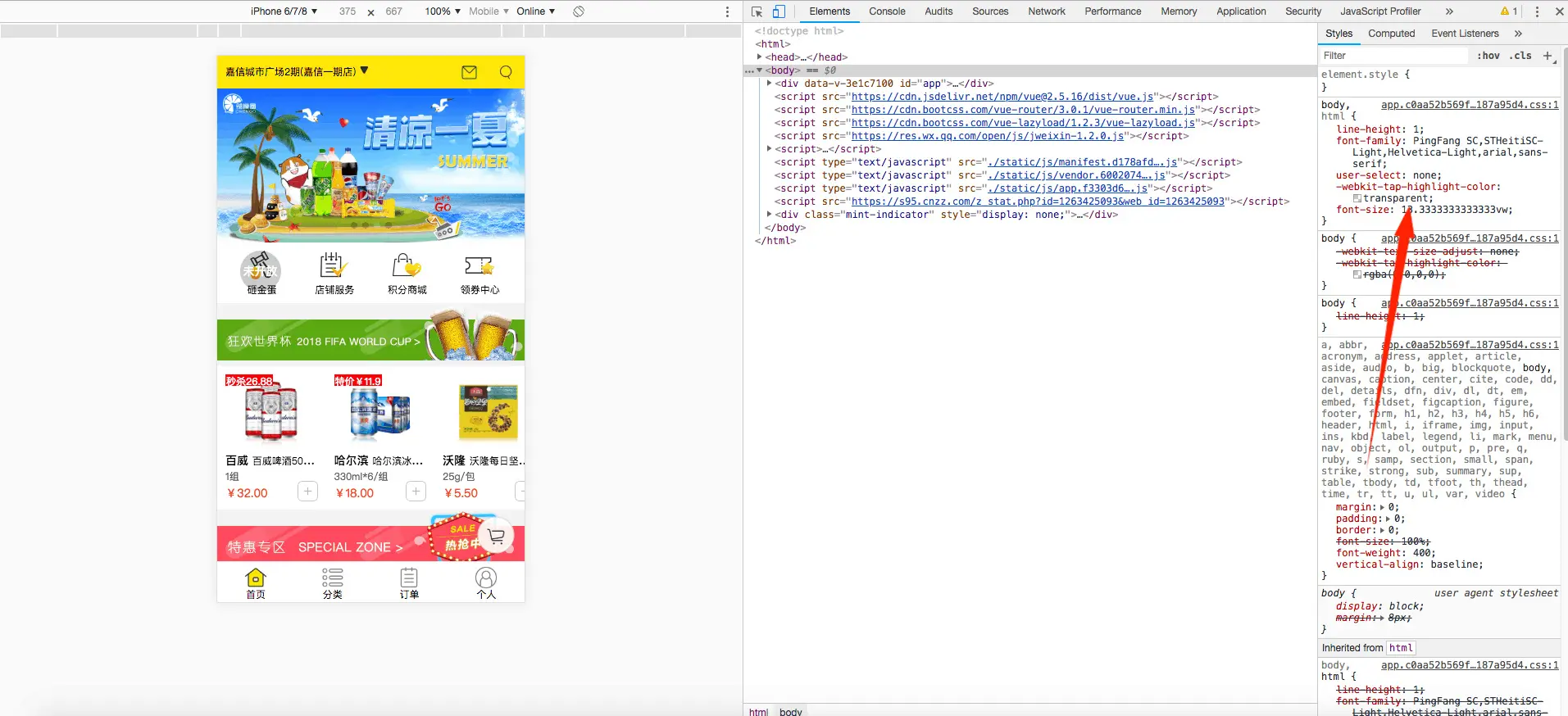Expand the border shorthand property

1382,530
